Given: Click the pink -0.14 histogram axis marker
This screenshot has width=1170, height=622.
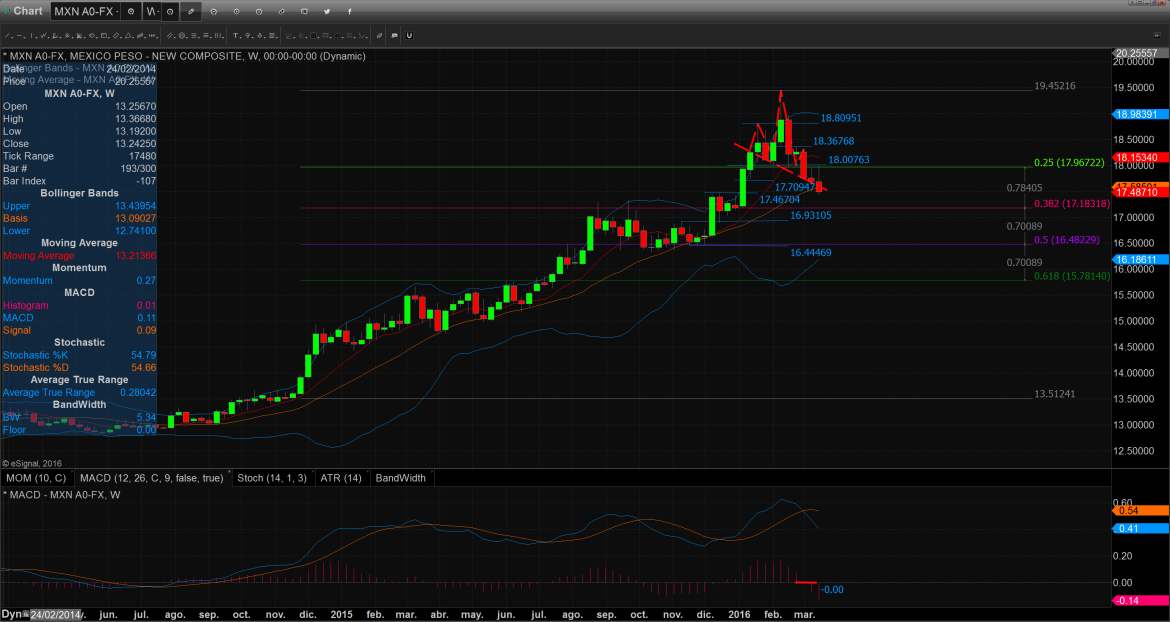Looking at the screenshot, I should point(1139,600).
